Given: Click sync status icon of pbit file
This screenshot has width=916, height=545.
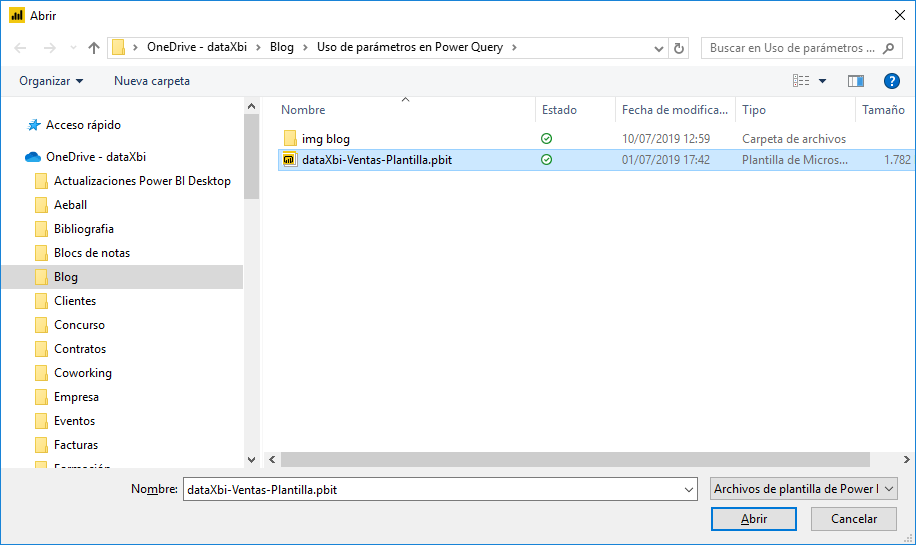Looking at the screenshot, I should [x=546, y=159].
